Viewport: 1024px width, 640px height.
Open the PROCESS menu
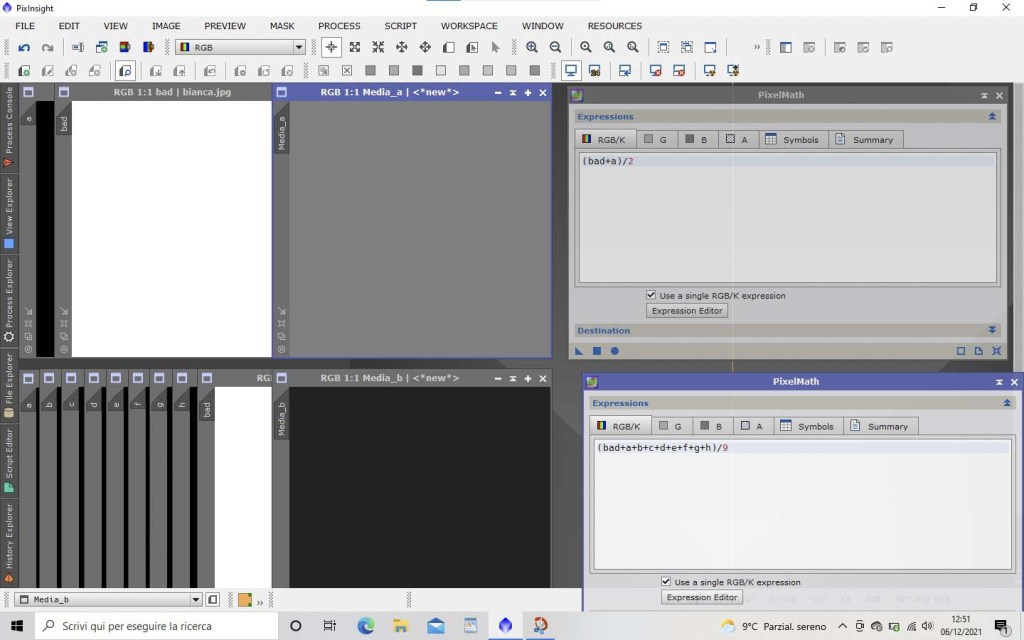pyautogui.click(x=339, y=26)
